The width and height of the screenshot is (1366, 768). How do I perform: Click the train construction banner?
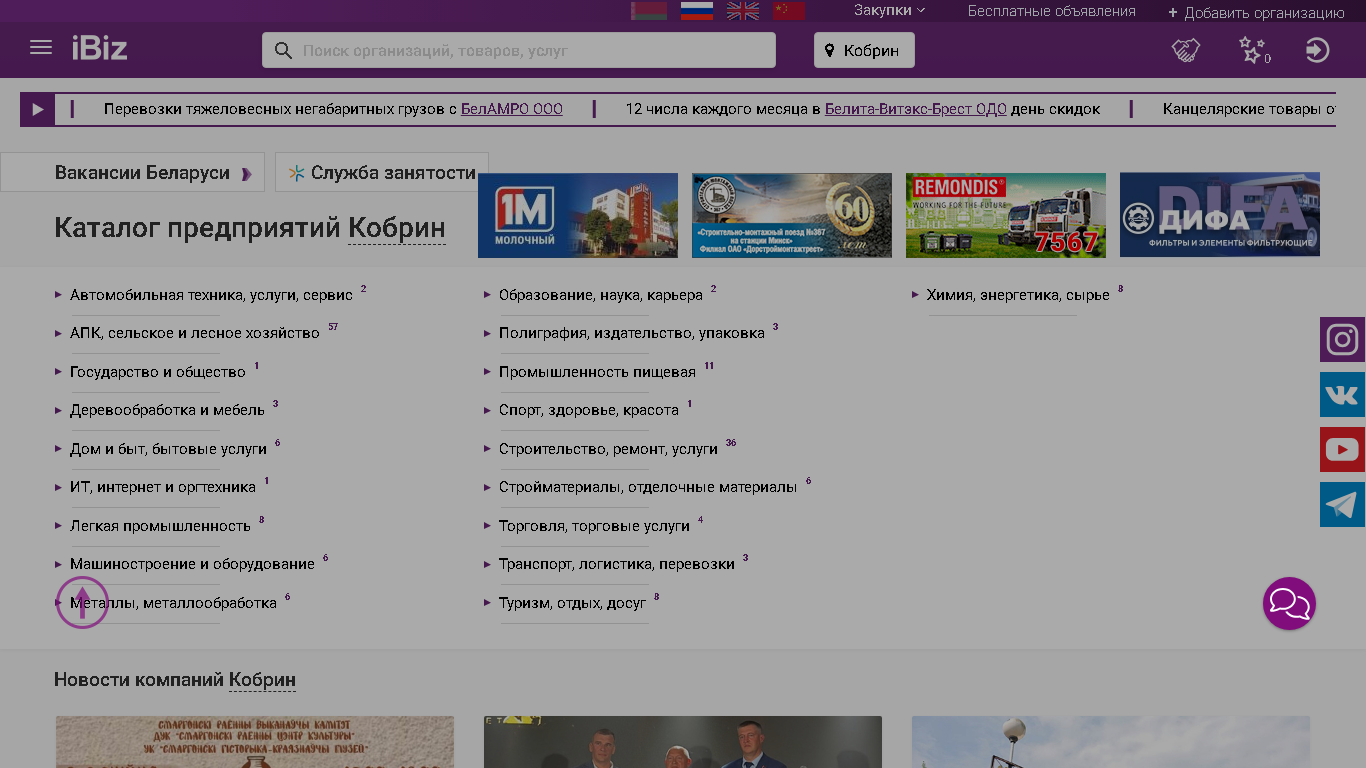click(791, 215)
